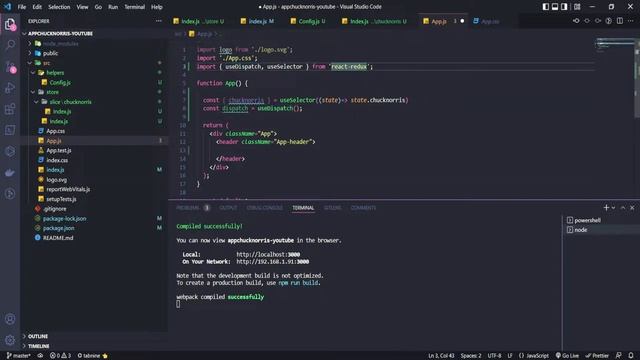Click Go Live in status bar
The image size is (640, 360).
pyautogui.click(x=567, y=356)
